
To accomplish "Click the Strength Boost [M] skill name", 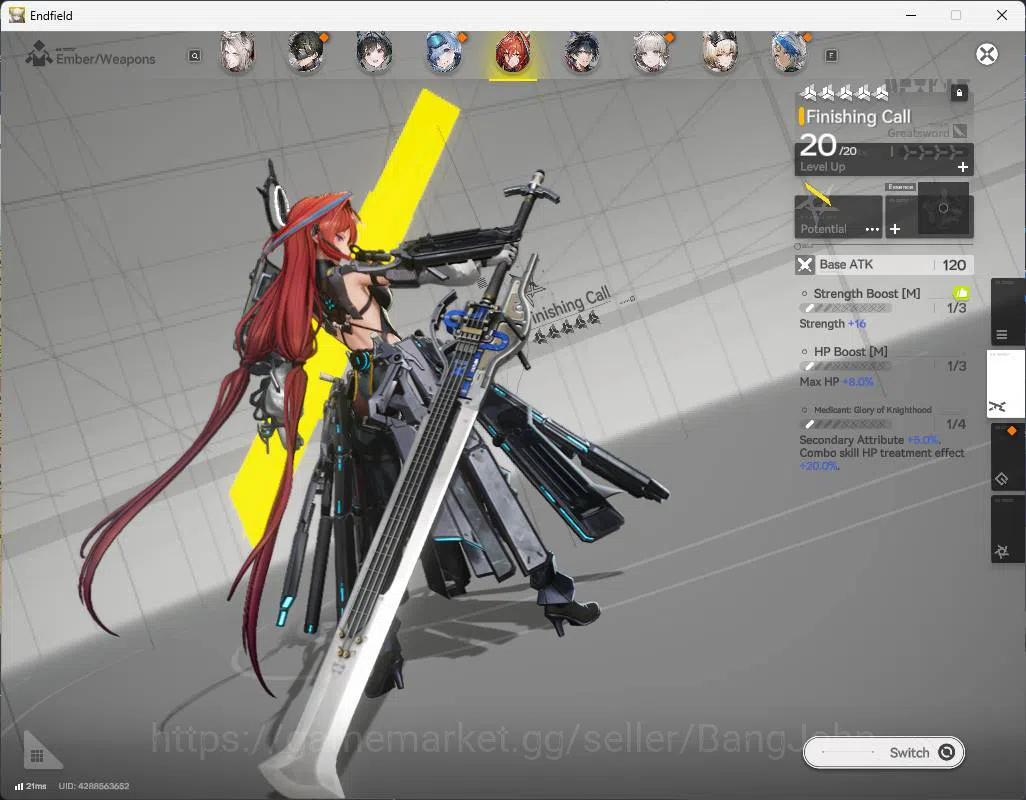I will point(866,294).
